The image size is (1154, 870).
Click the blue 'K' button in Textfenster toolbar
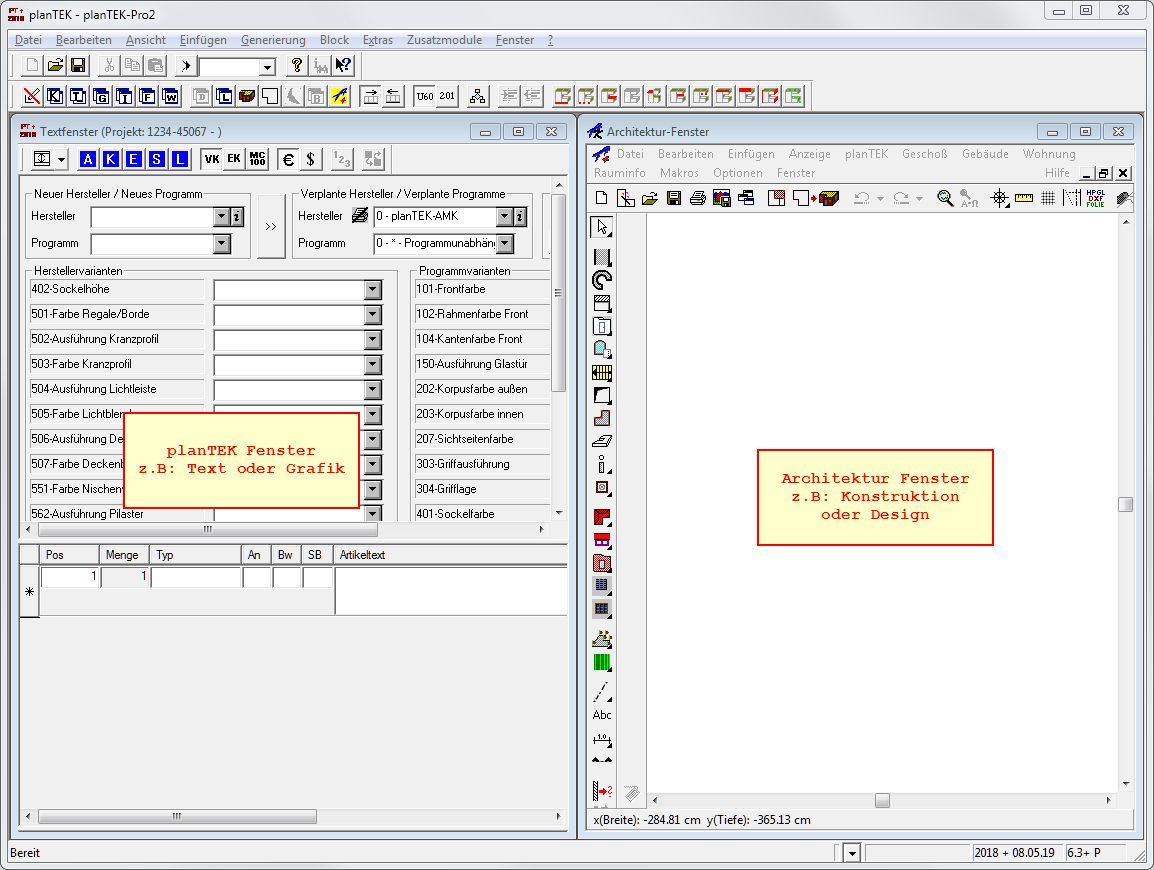[x=111, y=159]
